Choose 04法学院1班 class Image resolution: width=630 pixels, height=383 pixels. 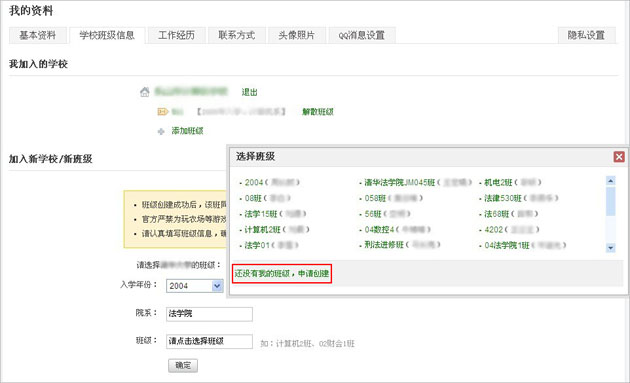507,245
